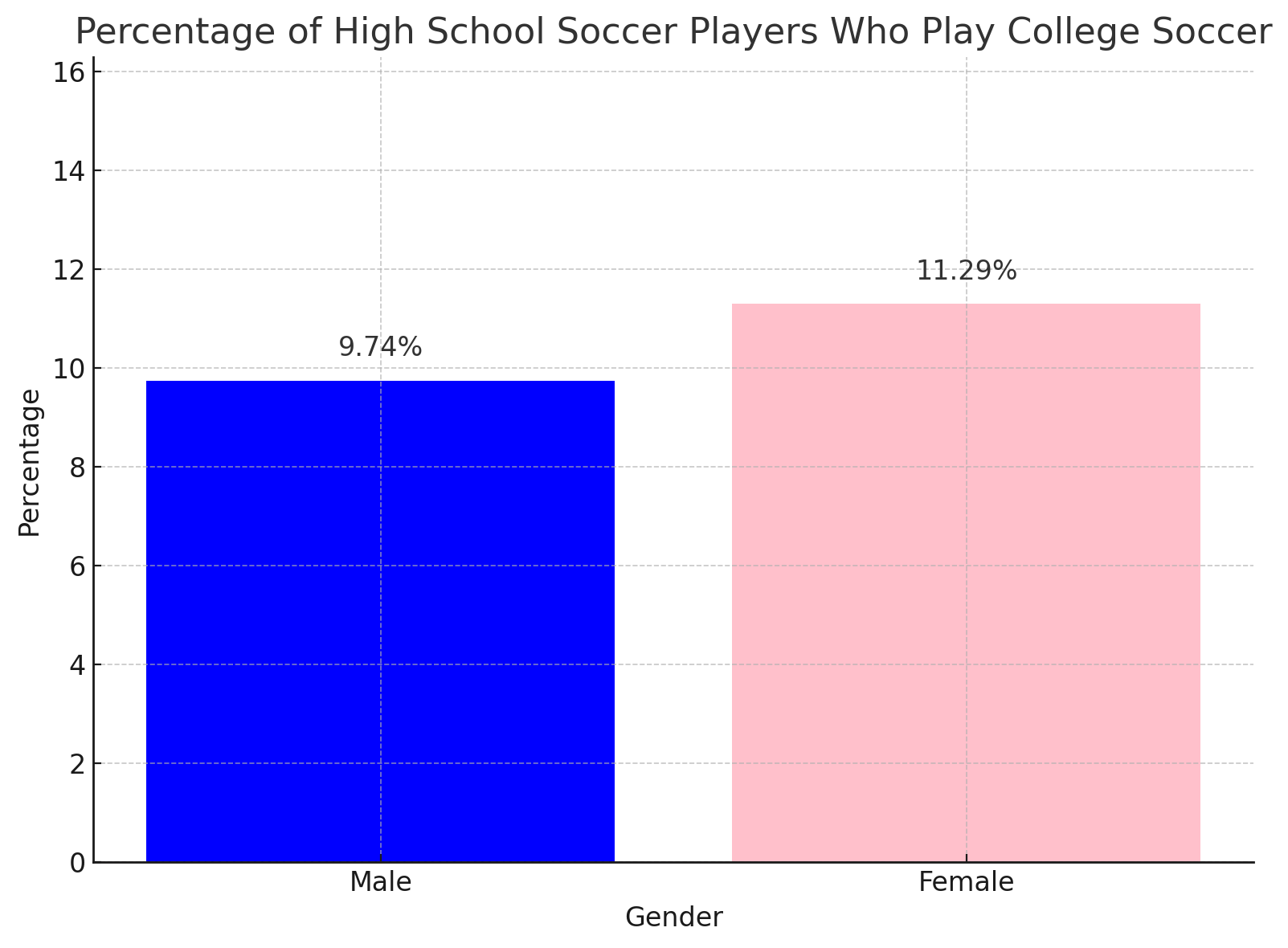Select the 11.29% data label

coord(966,272)
